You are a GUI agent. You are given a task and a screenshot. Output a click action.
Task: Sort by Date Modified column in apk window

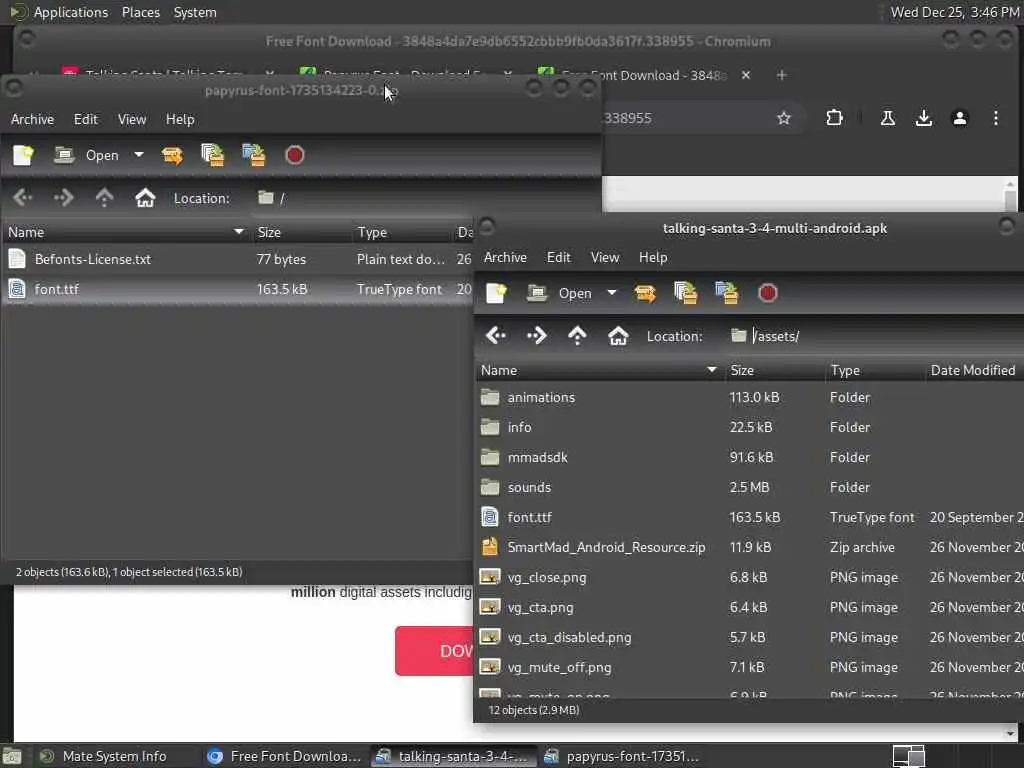(974, 370)
